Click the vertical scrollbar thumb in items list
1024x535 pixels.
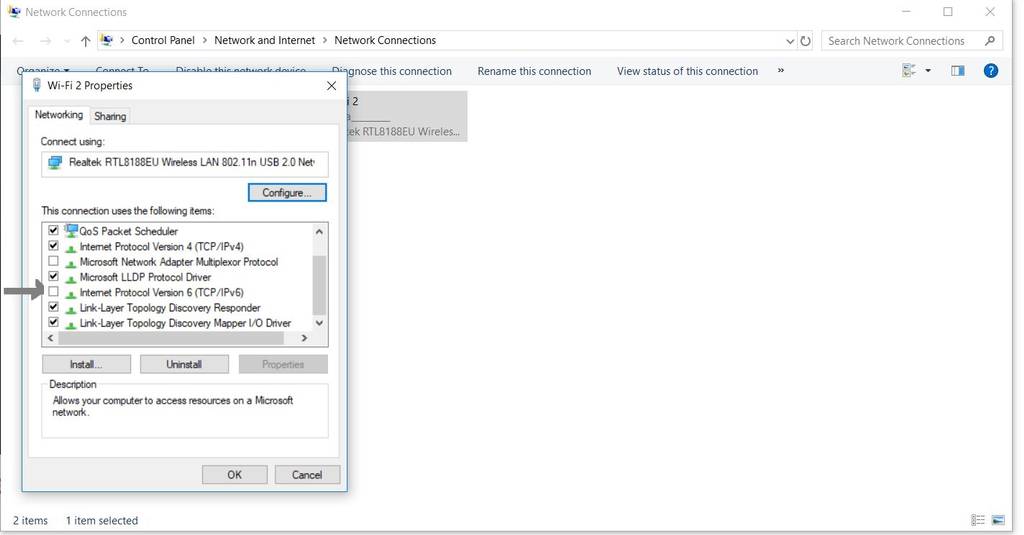coord(319,285)
